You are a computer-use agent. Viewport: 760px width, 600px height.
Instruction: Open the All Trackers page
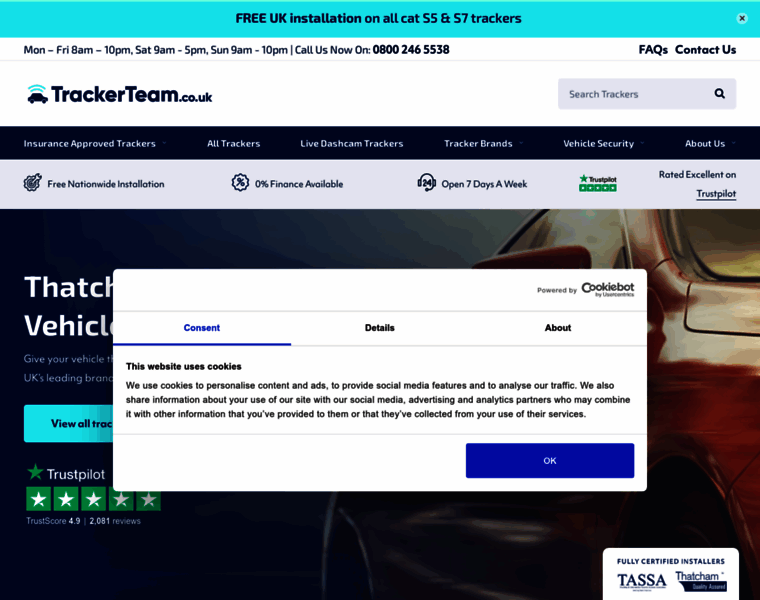point(234,143)
